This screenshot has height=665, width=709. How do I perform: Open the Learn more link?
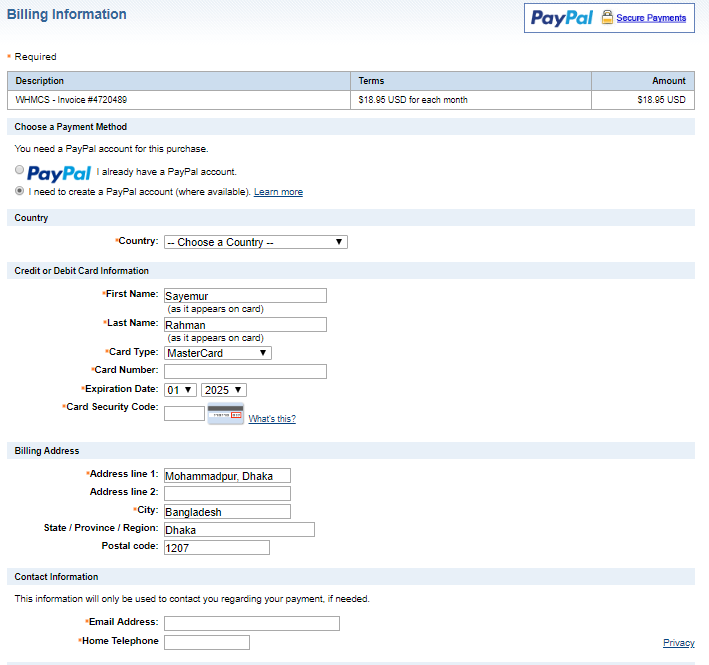(278, 192)
